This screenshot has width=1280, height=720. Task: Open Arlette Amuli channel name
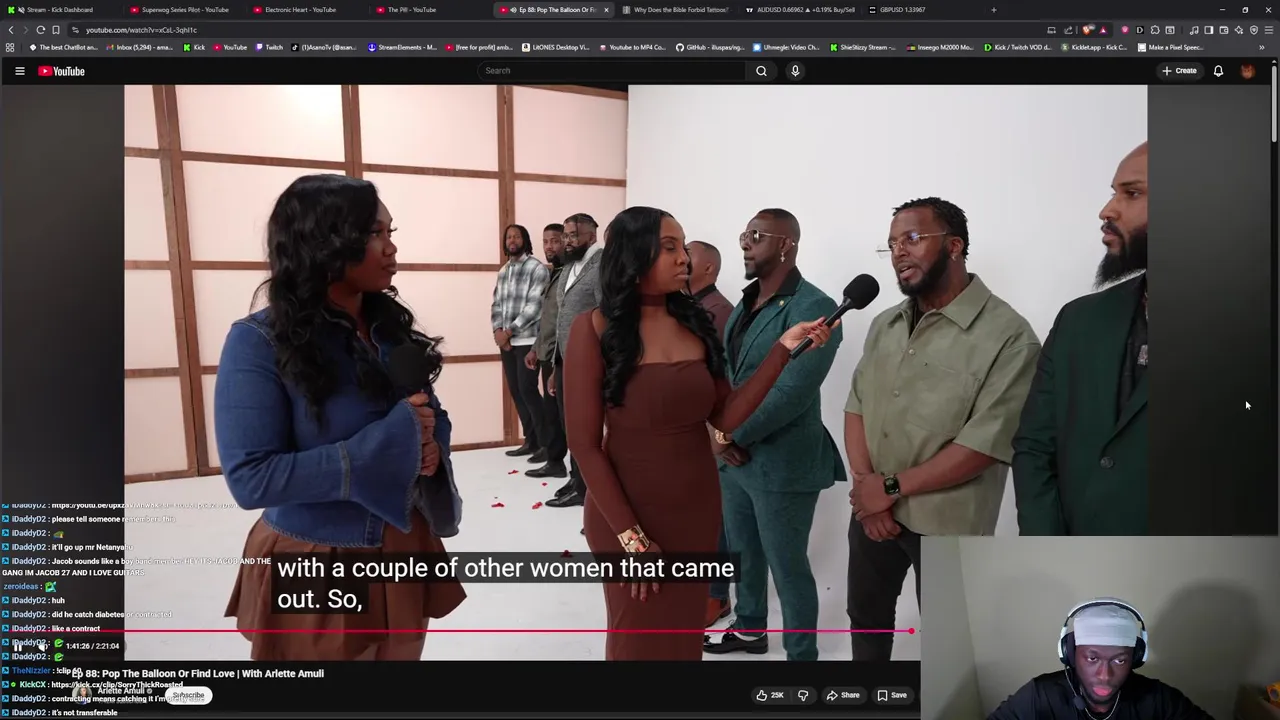[121, 691]
